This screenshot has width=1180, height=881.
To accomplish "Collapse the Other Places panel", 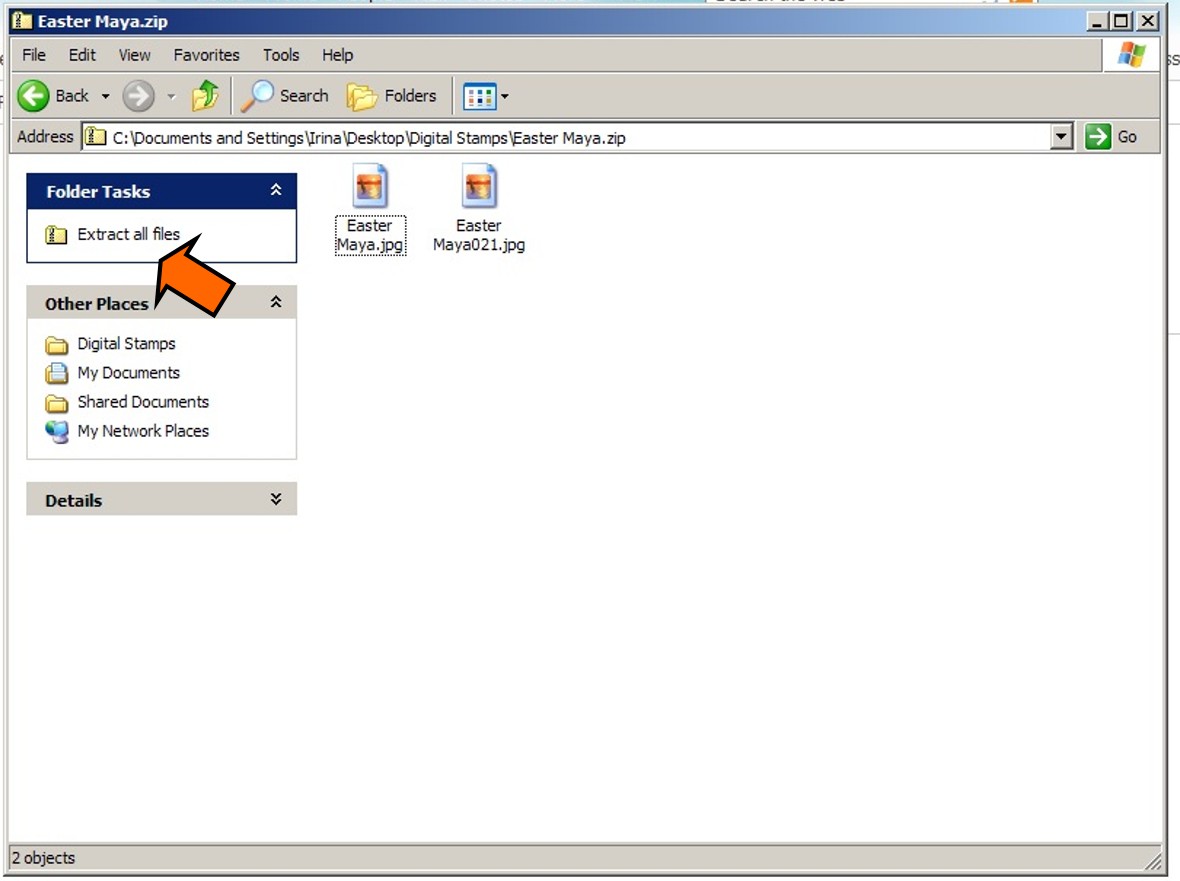I will click(x=276, y=302).
